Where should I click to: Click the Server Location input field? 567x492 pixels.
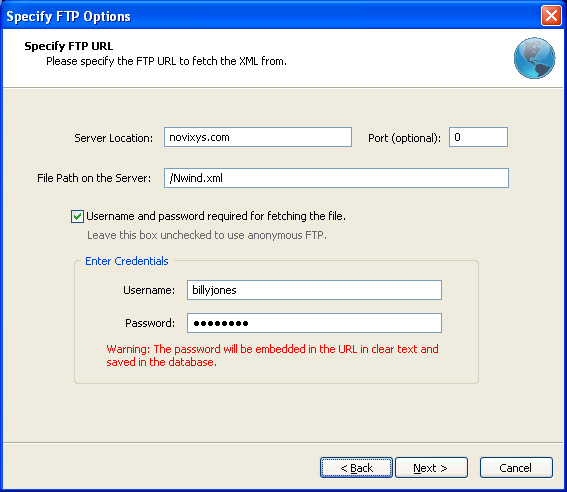point(257,137)
